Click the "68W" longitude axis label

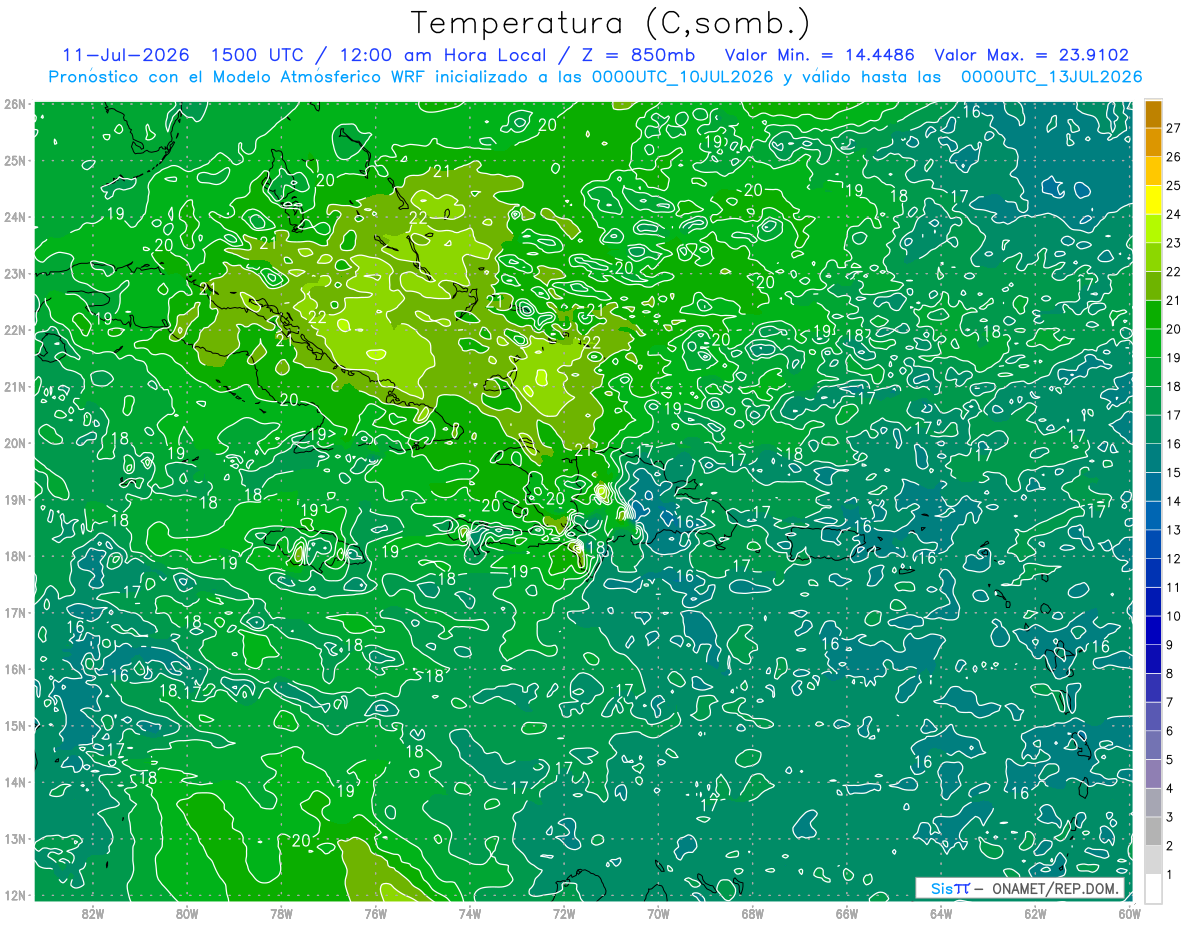point(753,912)
